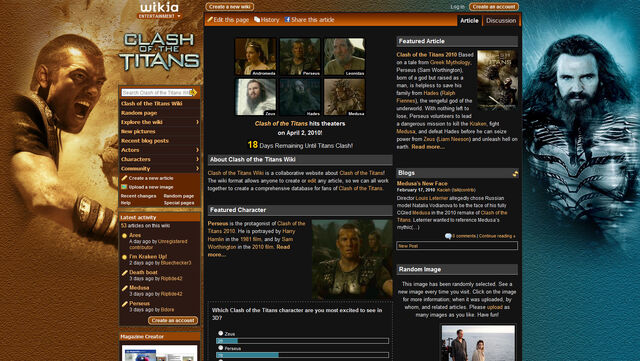Open the Entertainment hub dropdown
The height and width of the screenshot is (361, 640).
point(160,16)
